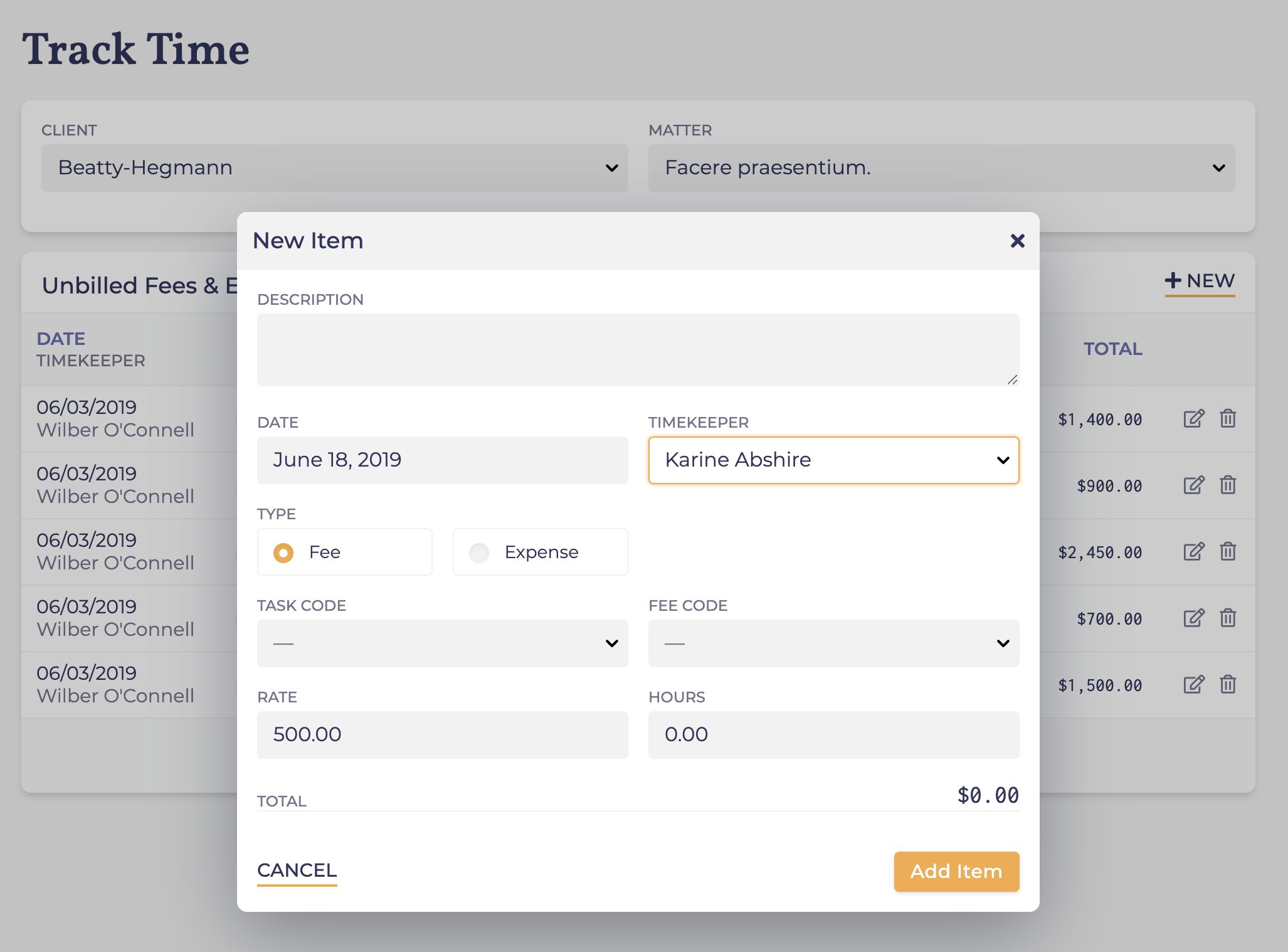Click the Add Item button
Screen dimensions: 1288x952
tap(956, 871)
